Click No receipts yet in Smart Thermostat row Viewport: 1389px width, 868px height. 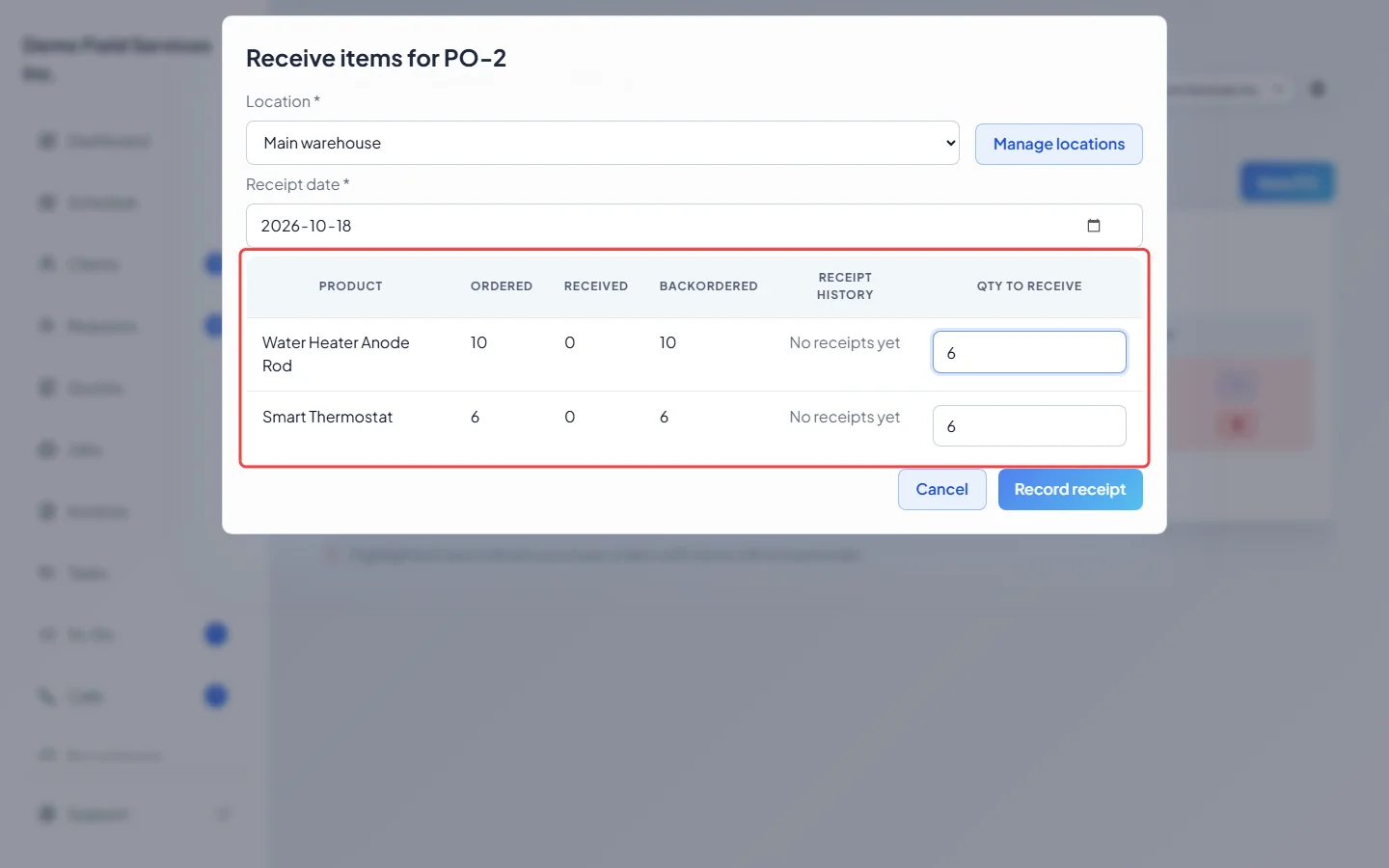coord(844,417)
